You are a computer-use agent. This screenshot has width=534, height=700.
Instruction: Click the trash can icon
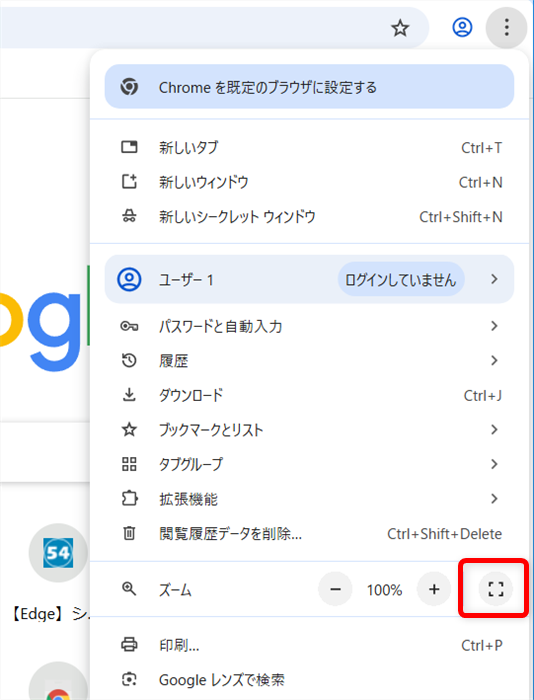pos(129,533)
